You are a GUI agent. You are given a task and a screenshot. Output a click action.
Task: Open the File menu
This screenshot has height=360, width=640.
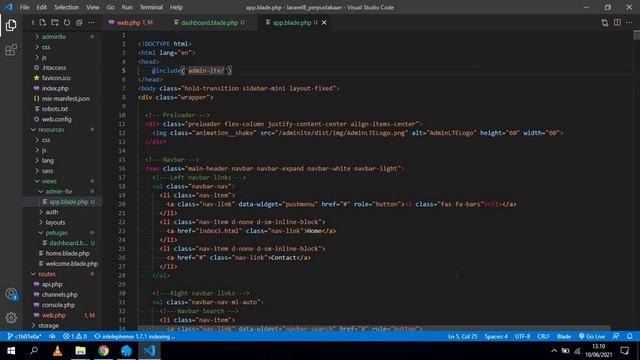point(24,7)
